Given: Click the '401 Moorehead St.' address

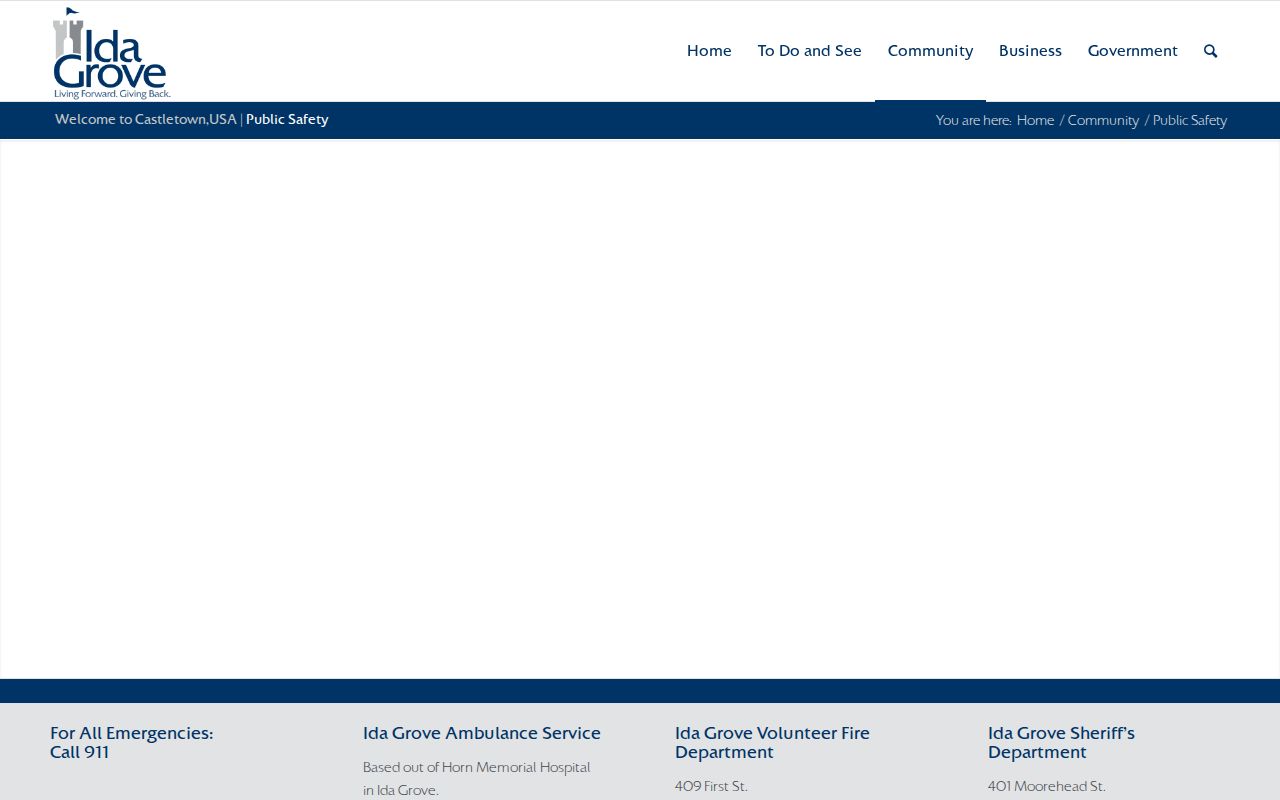Looking at the screenshot, I should point(1046,786).
